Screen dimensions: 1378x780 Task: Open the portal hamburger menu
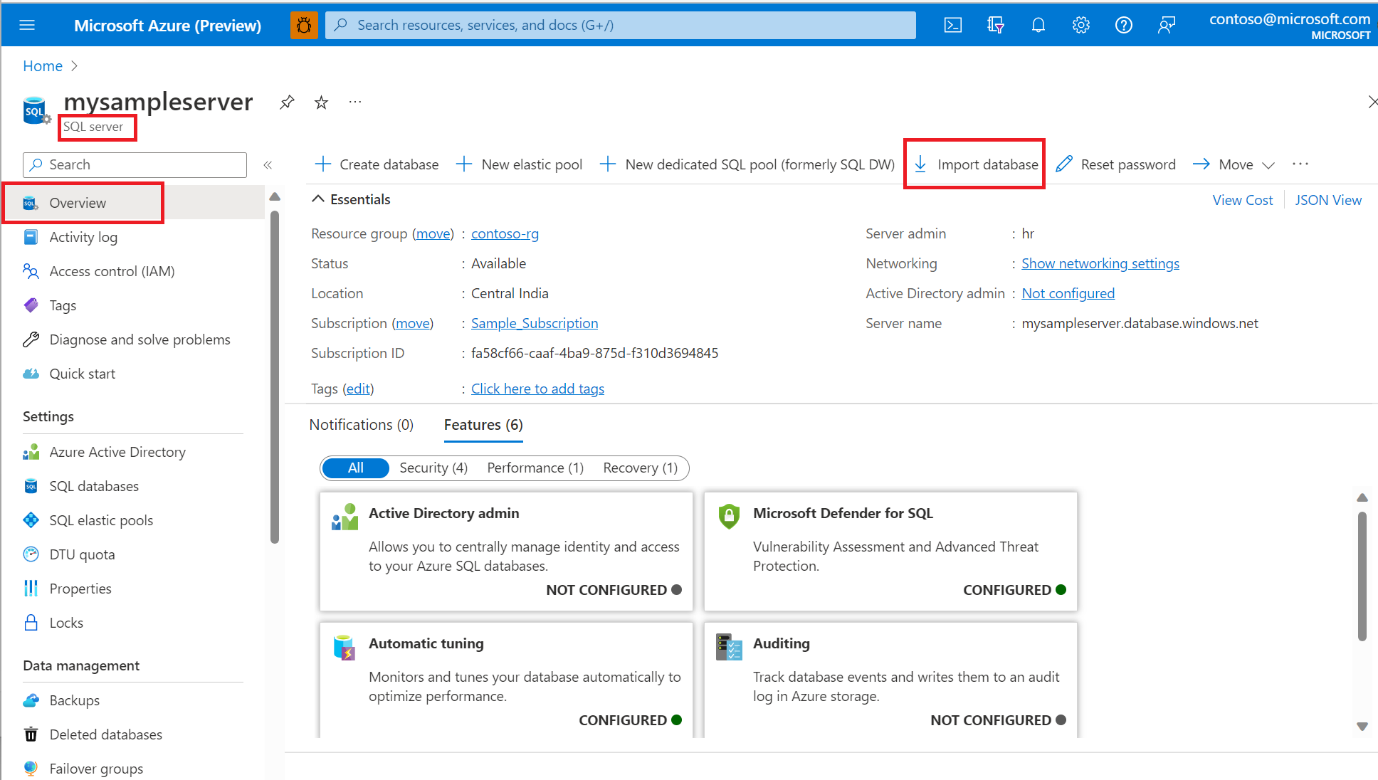(x=27, y=25)
